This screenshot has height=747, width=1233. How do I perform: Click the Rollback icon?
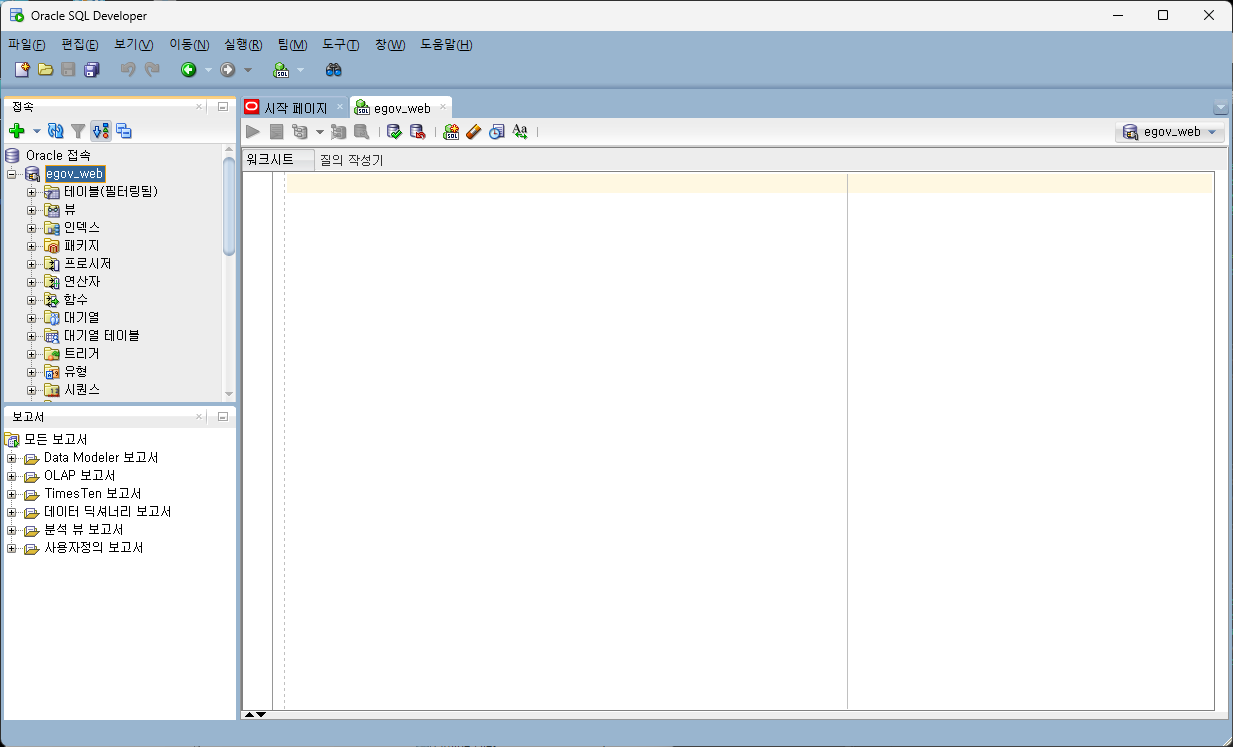click(x=418, y=132)
